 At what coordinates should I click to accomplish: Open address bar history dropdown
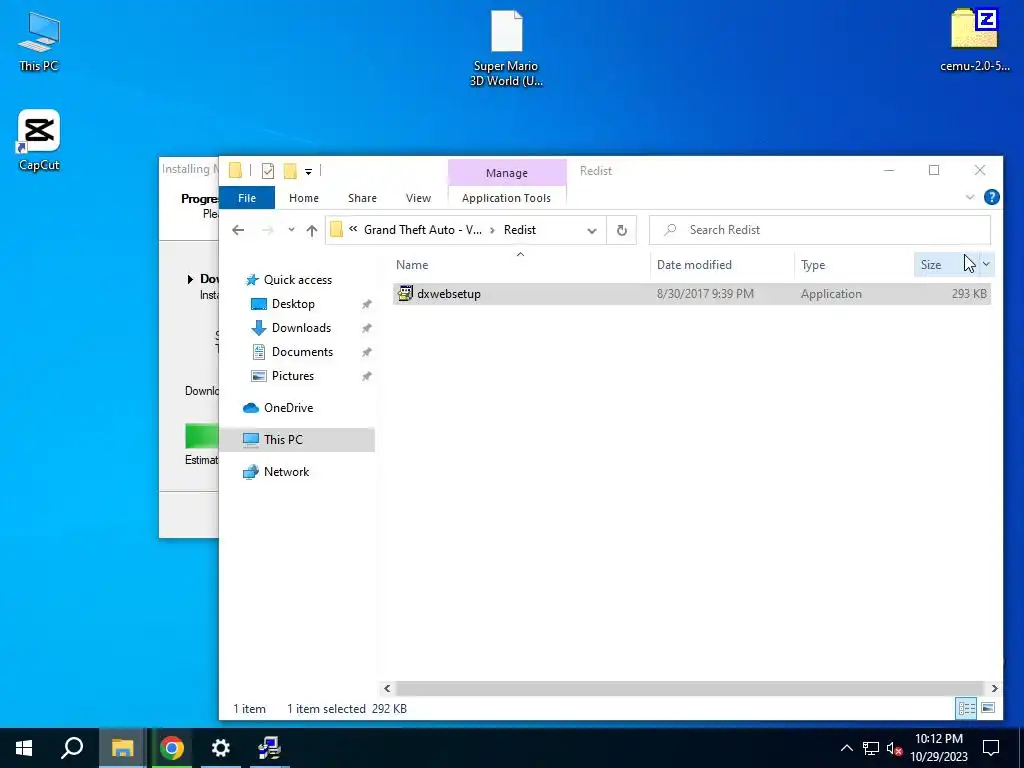click(592, 231)
